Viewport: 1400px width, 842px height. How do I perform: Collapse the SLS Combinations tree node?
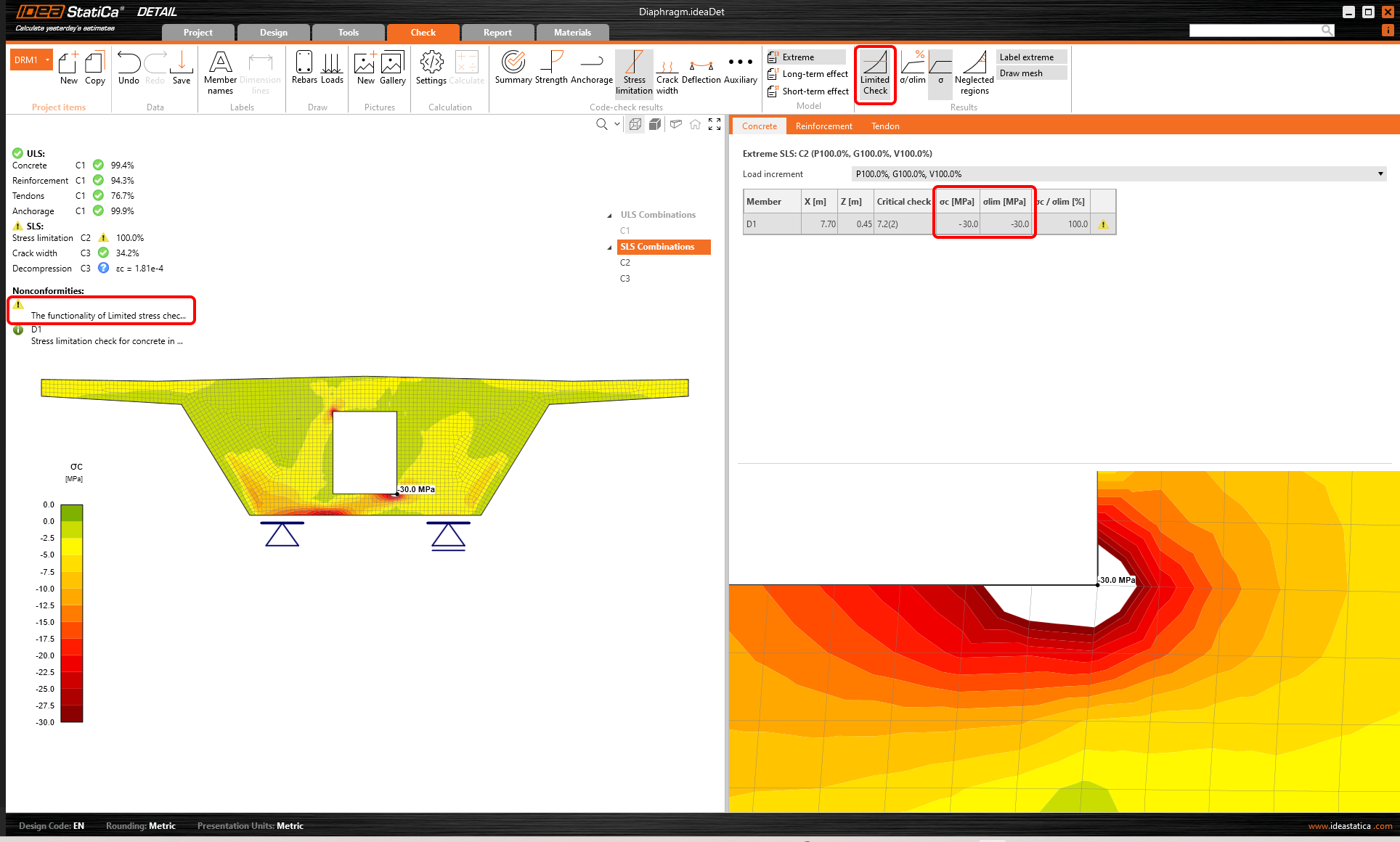pyautogui.click(x=609, y=248)
